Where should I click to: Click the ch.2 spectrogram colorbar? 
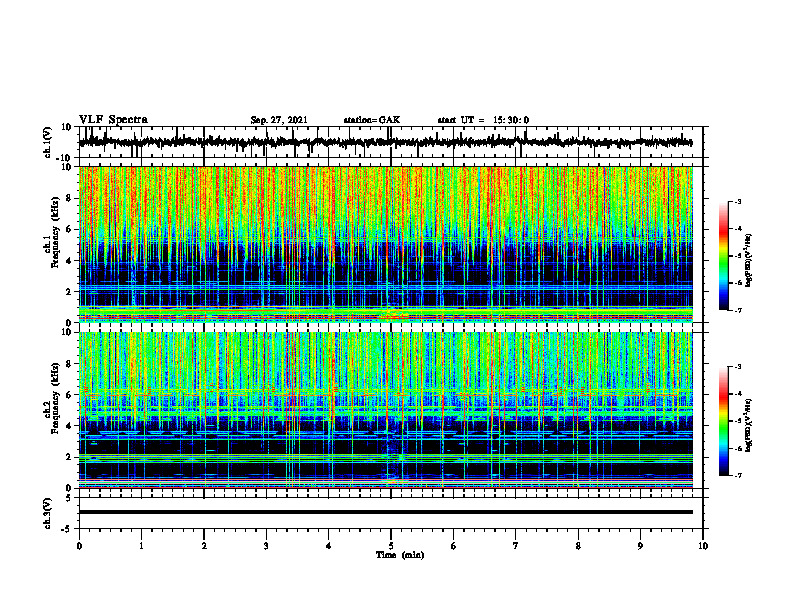pos(724,421)
